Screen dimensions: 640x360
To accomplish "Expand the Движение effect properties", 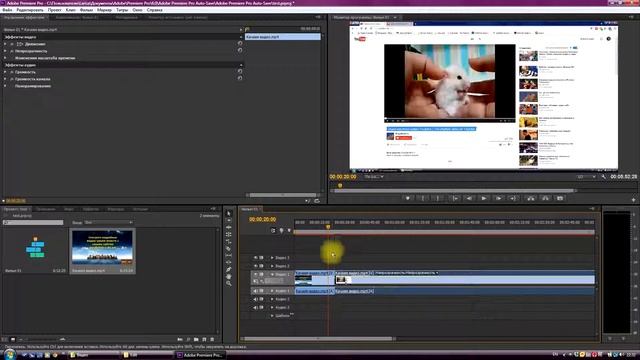I will coord(5,44).
